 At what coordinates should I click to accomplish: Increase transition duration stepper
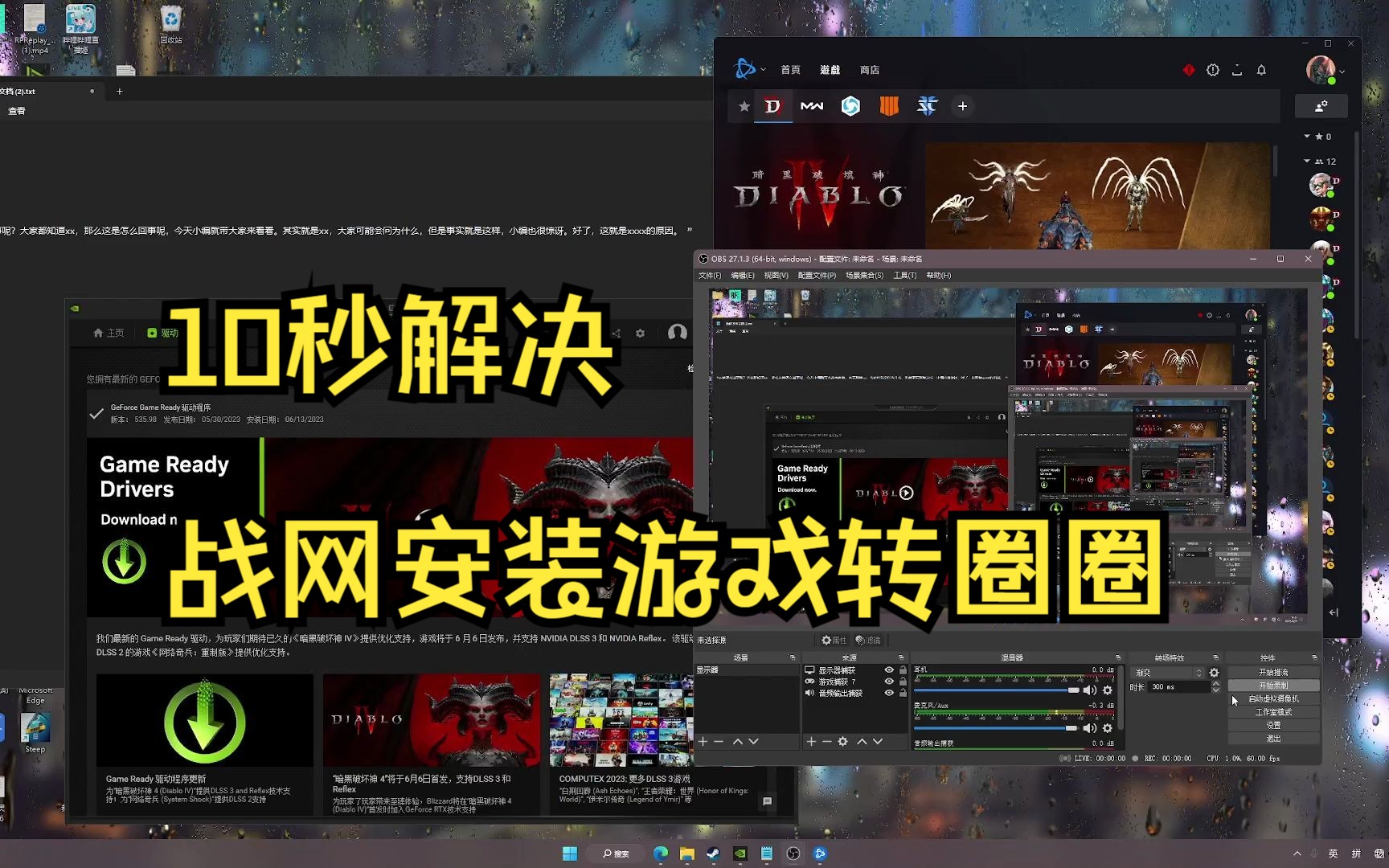click(1215, 684)
